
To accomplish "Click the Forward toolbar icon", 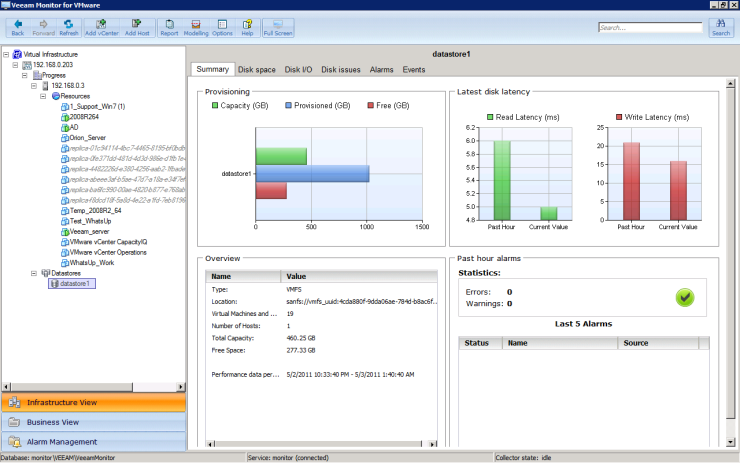I will click(x=43, y=24).
